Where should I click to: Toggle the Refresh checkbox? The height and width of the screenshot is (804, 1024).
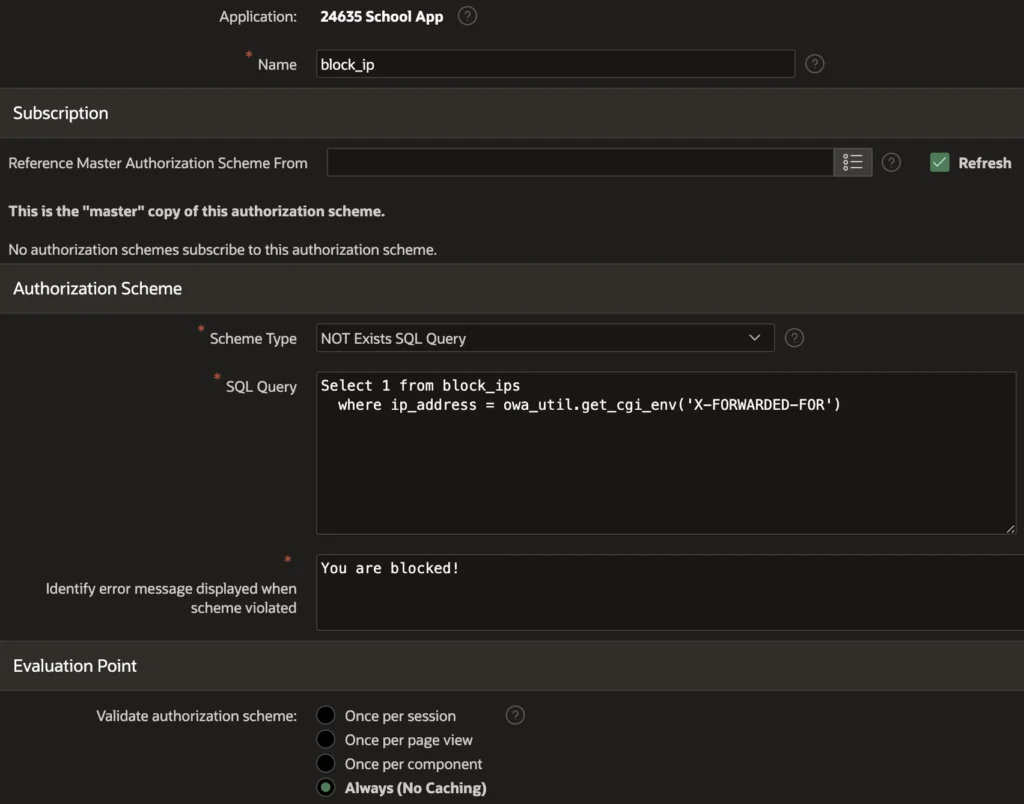pos(939,163)
